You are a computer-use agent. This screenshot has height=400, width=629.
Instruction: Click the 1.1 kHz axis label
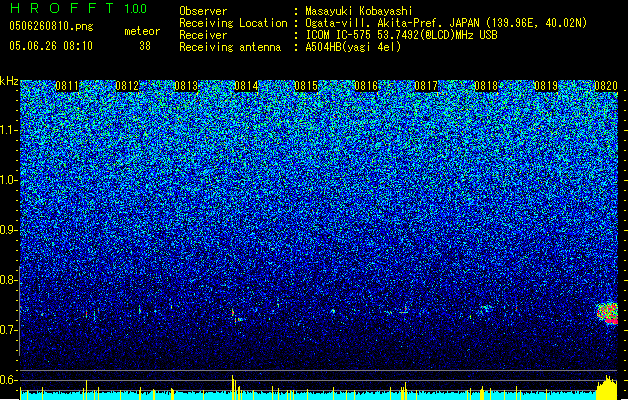pos(9,130)
